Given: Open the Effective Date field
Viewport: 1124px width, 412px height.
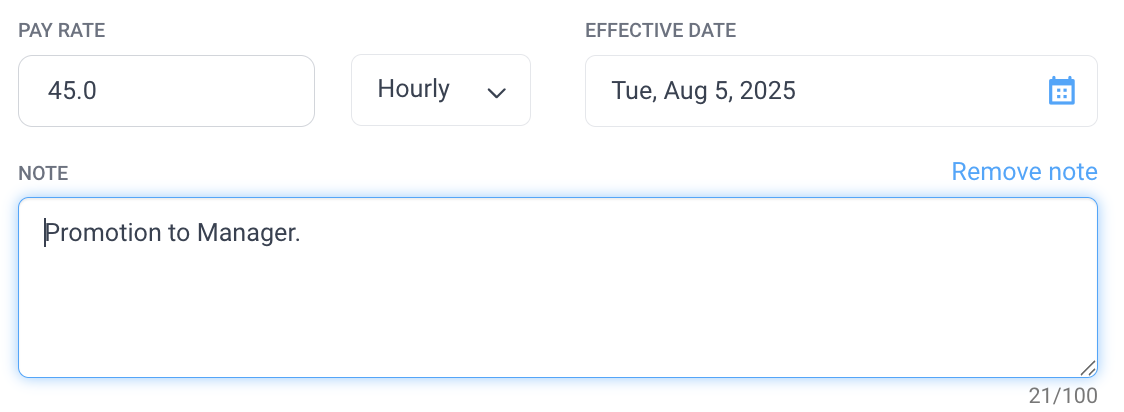Looking at the screenshot, I should (841, 91).
